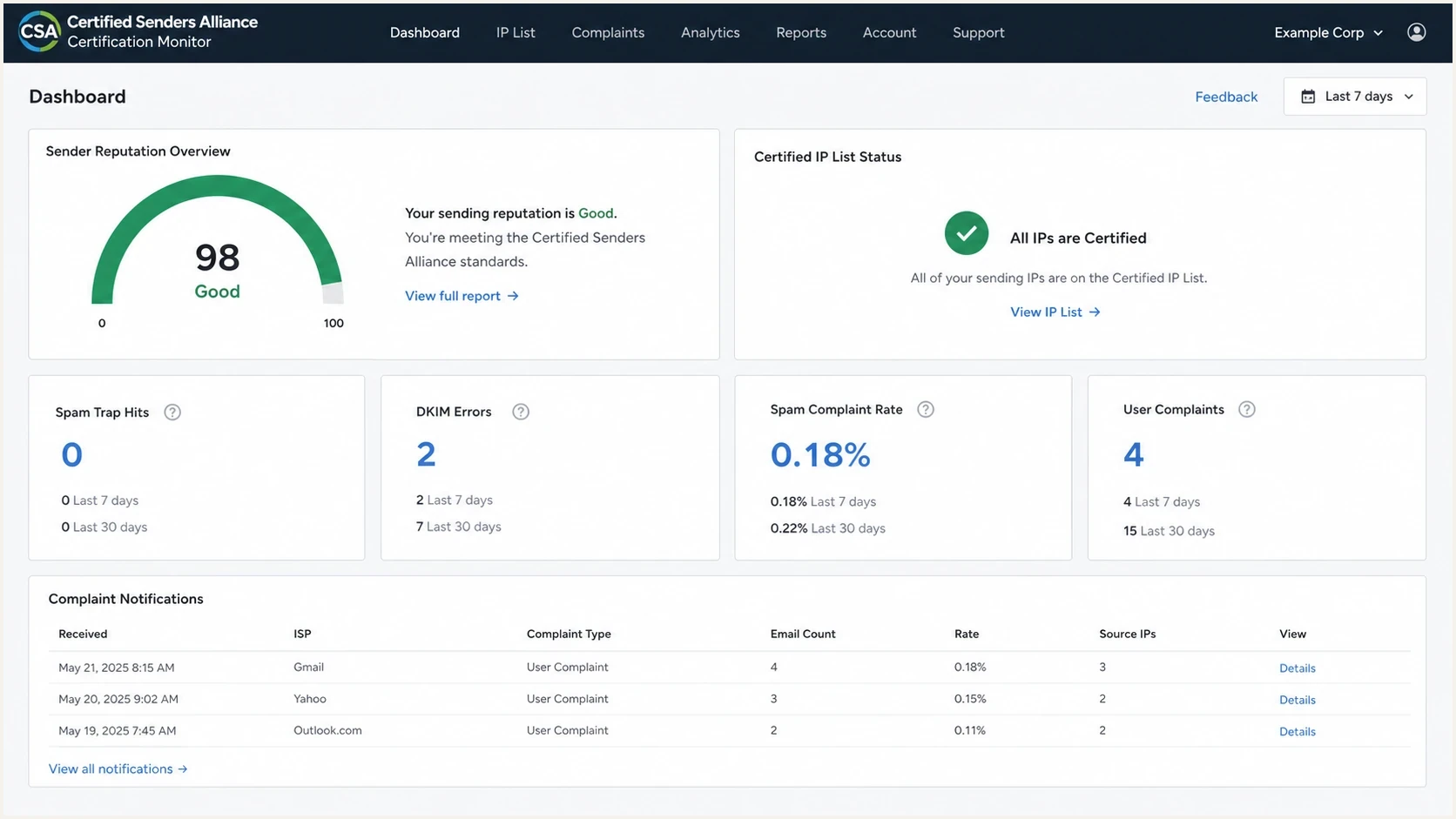Open the IP List menu item

click(x=516, y=32)
